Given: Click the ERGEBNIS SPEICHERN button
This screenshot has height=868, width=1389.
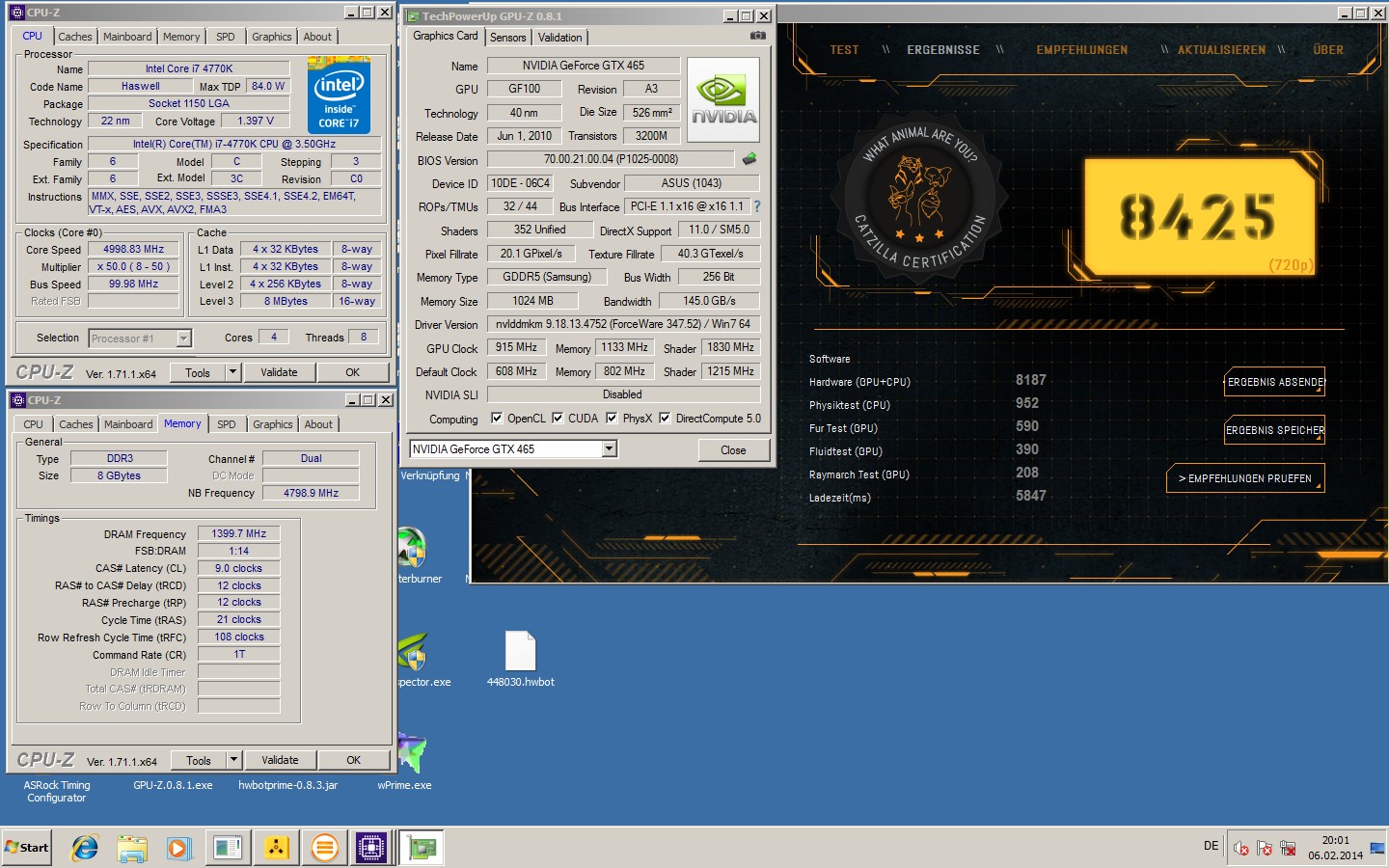Looking at the screenshot, I should pos(1275,430).
